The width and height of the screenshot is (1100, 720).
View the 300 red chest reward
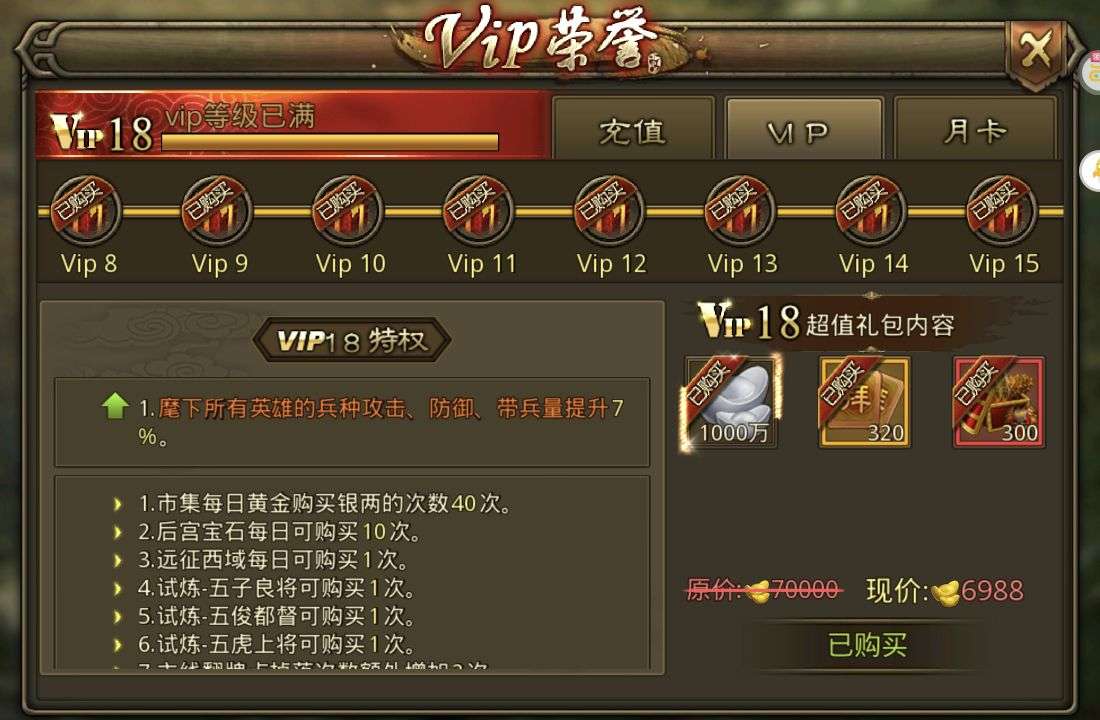coord(998,402)
